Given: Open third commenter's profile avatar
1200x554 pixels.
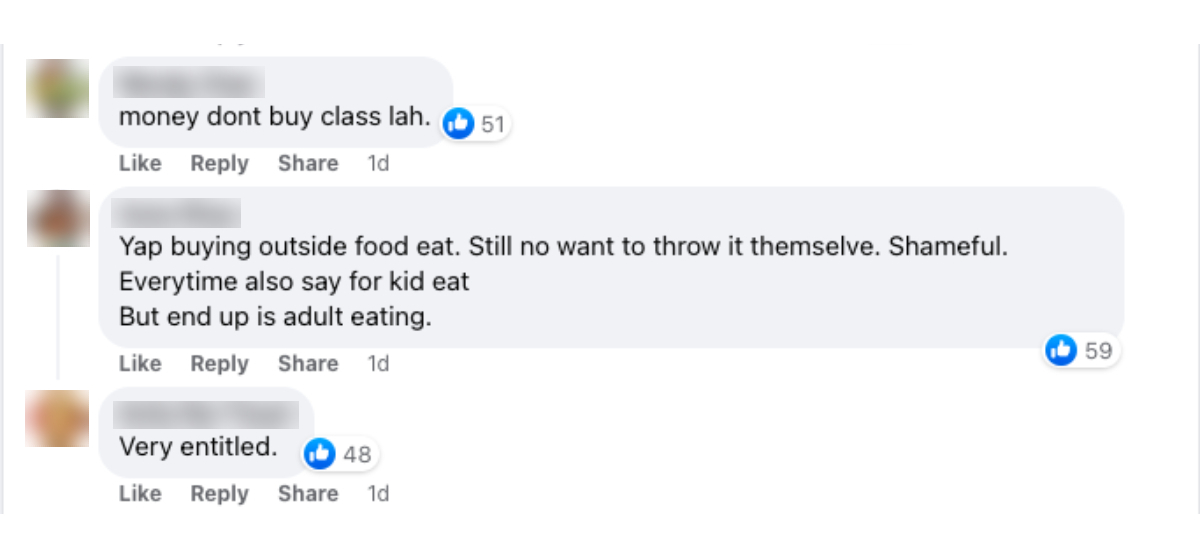Looking at the screenshot, I should pyautogui.click(x=57, y=418).
